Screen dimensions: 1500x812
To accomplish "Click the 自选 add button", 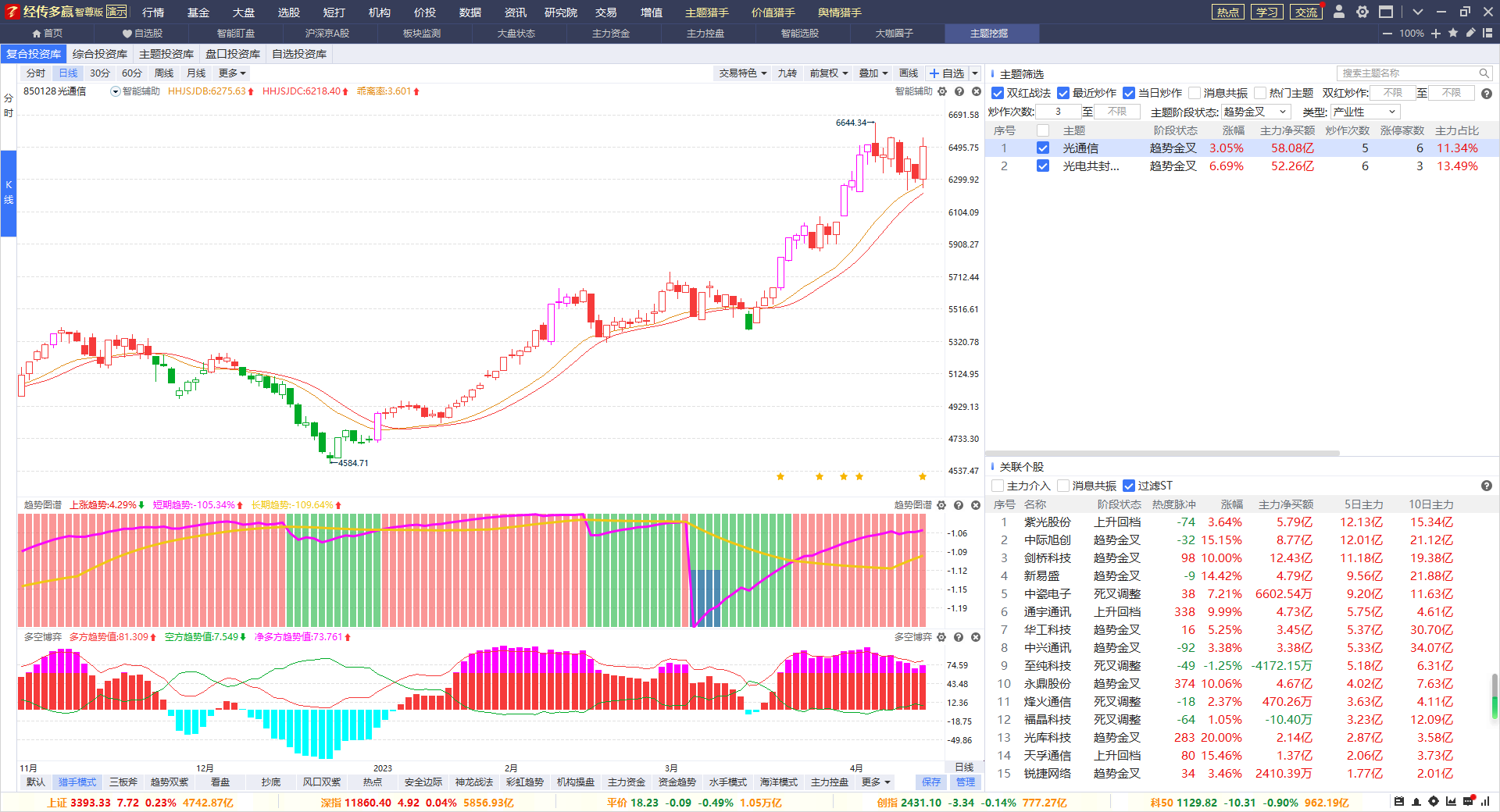I will point(946,73).
